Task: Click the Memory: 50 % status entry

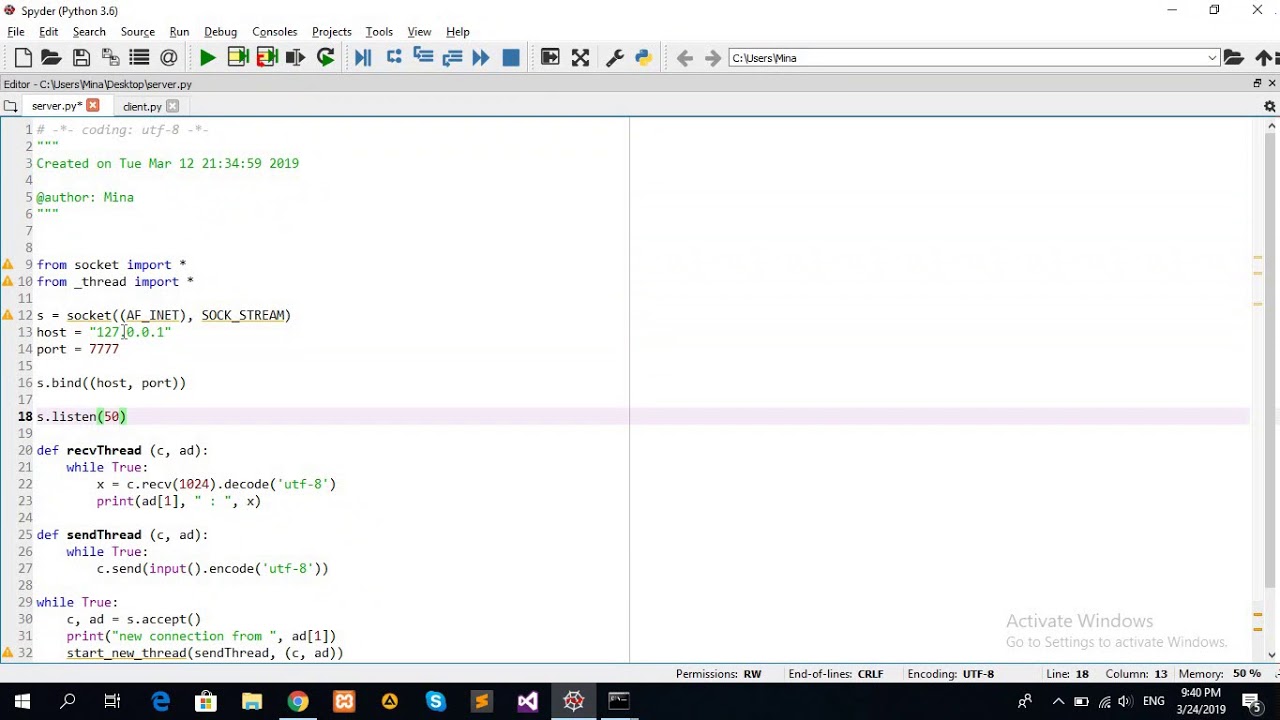Action: [1219, 674]
